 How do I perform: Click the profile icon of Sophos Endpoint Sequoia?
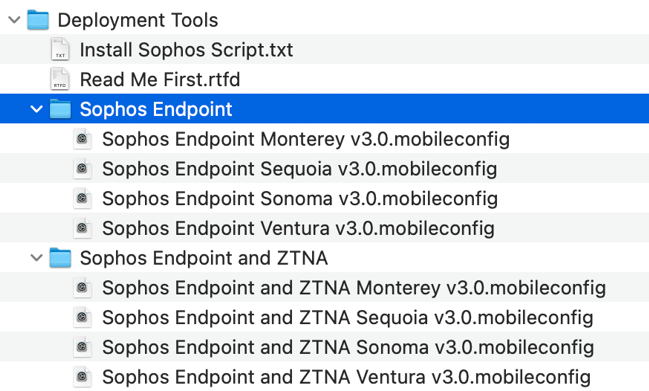tap(82, 168)
